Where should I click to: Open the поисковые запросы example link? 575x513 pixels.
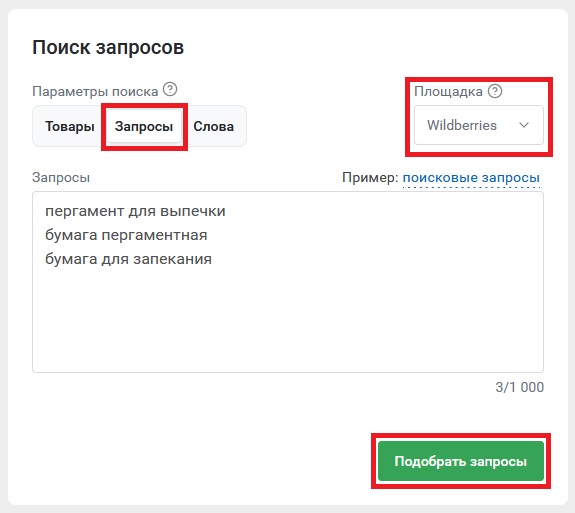point(471,177)
